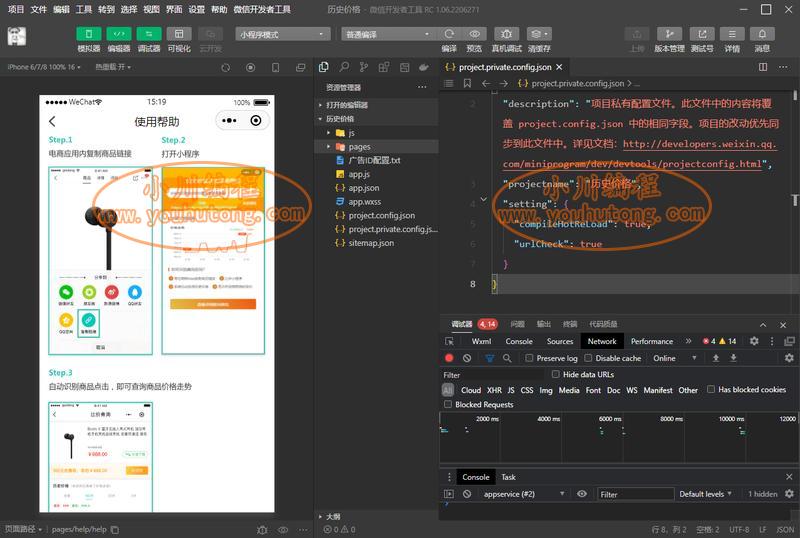Image resolution: width=800 pixels, height=538 pixels.
Task: Switch to the Console tab
Action: click(519, 341)
